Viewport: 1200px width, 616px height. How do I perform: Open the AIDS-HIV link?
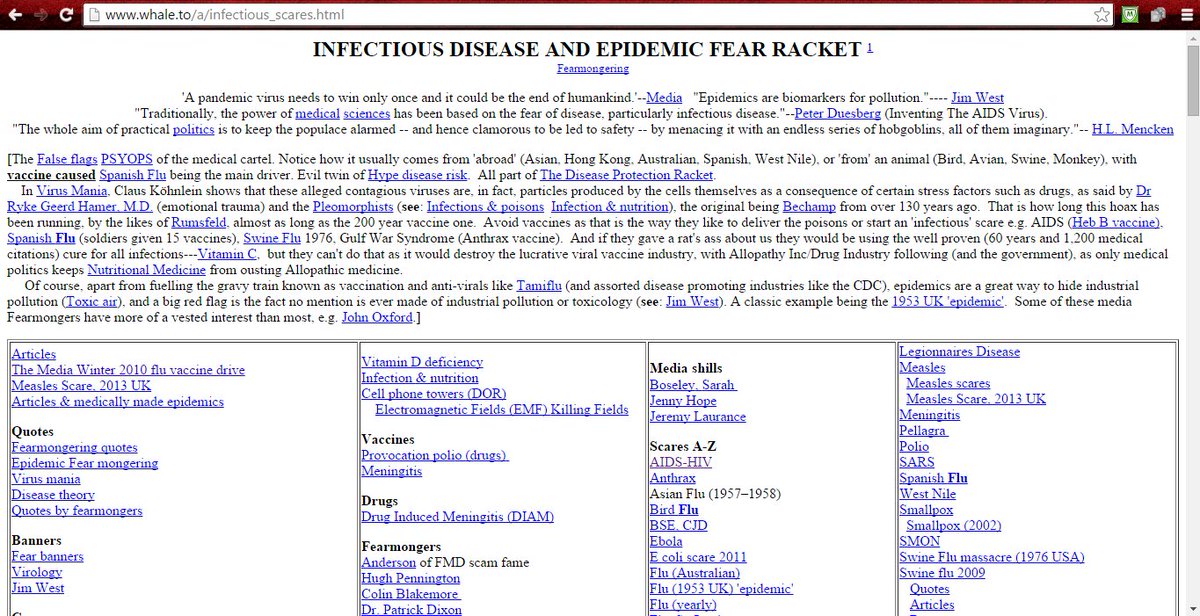pos(681,463)
